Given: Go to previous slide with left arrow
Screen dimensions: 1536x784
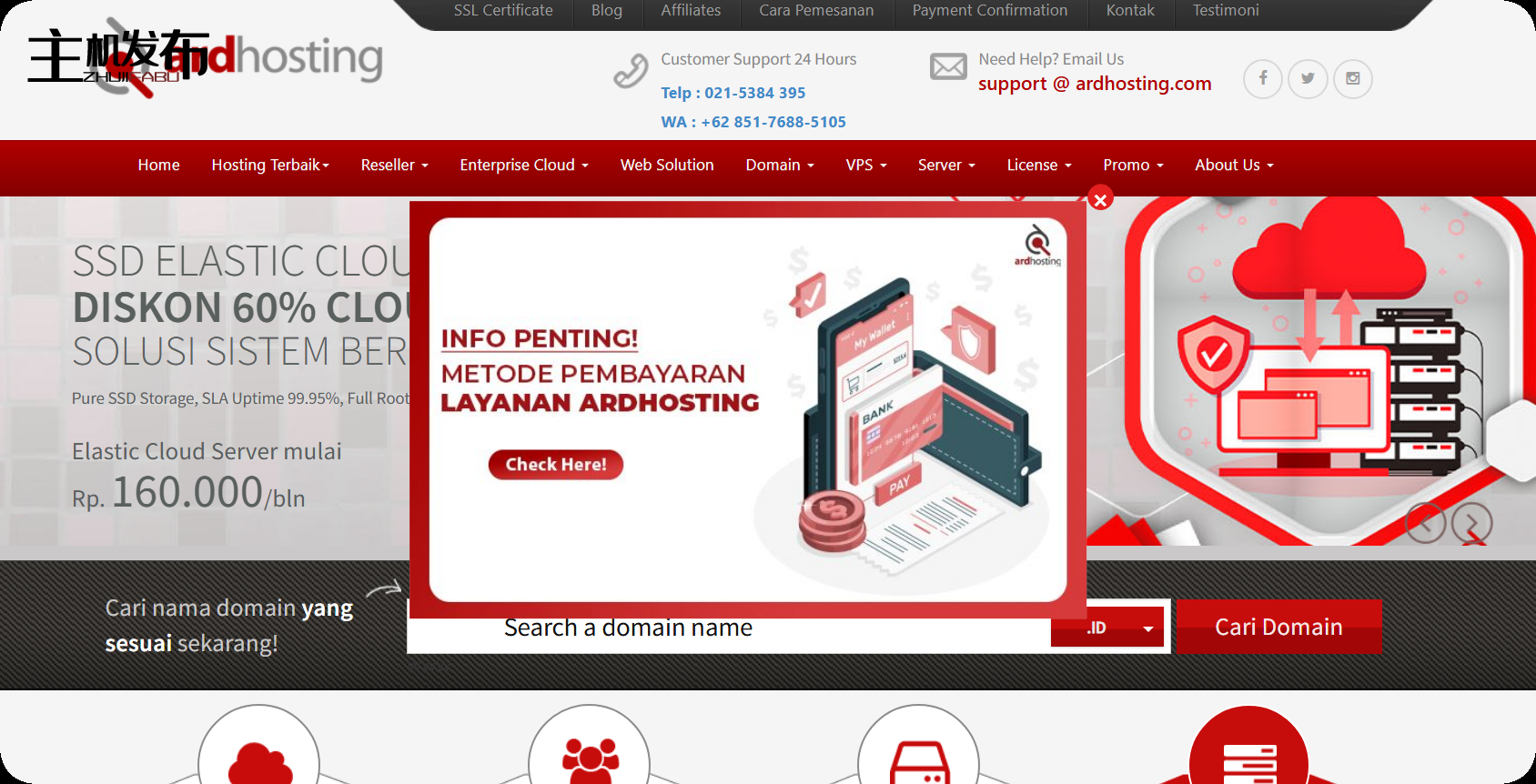Looking at the screenshot, I should click(1425, 523).
